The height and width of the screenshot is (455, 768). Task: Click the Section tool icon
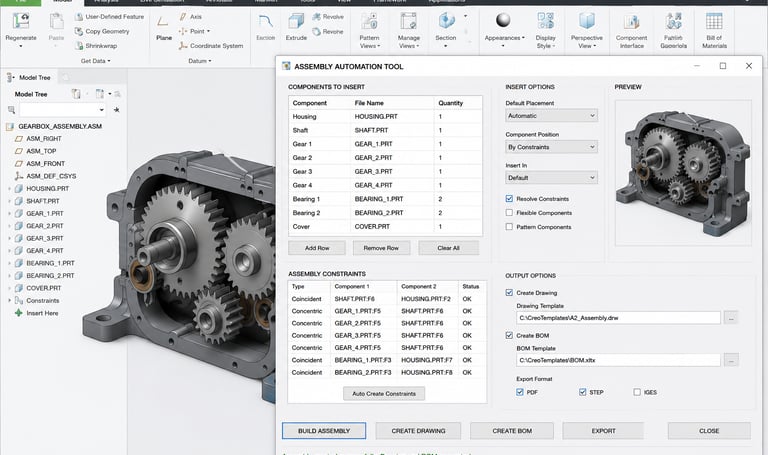(x=446, y=21)
